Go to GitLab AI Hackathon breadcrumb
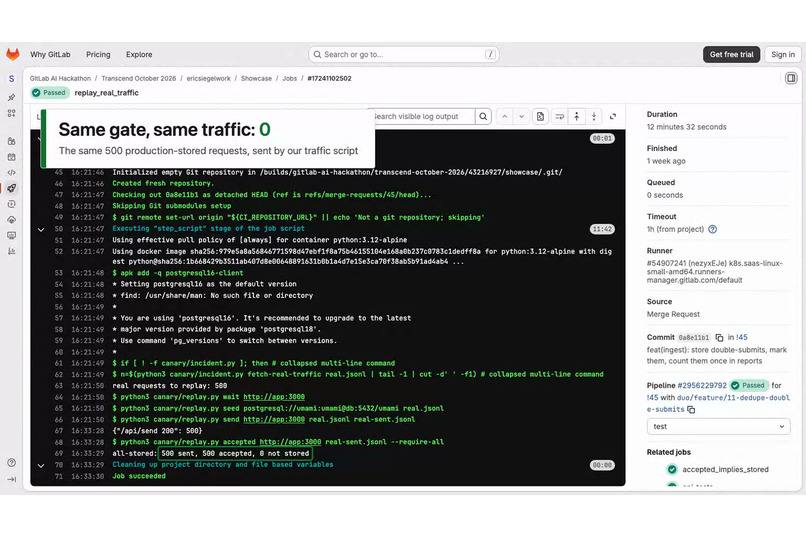 60,79
